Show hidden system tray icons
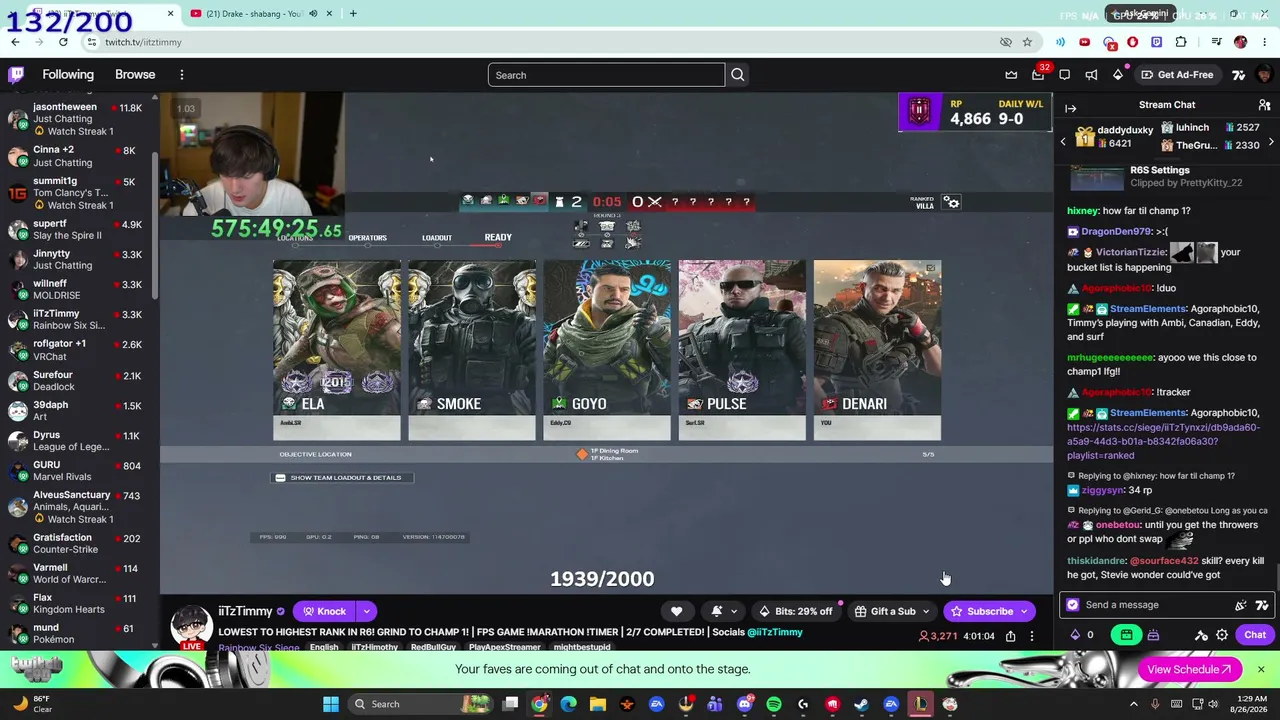 (x=1133, y=704)
